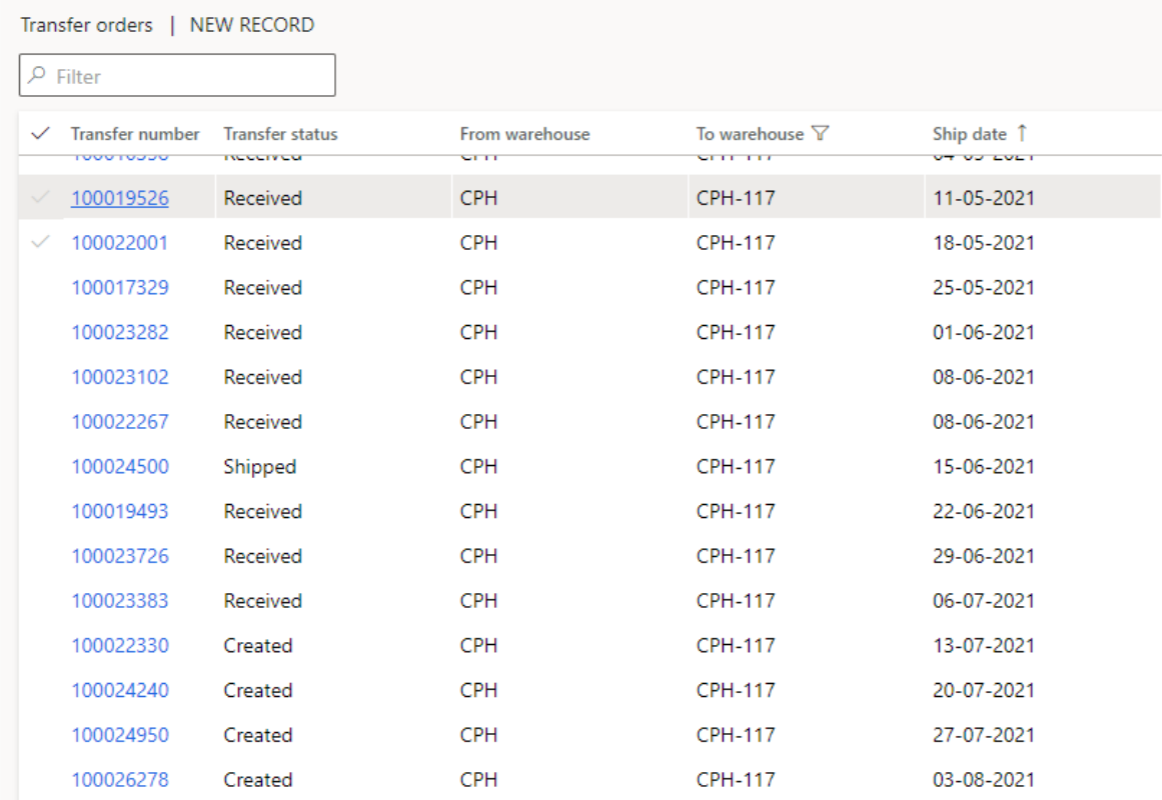
Task: Open the From warehouse column header menu
Action: (524, 134)
